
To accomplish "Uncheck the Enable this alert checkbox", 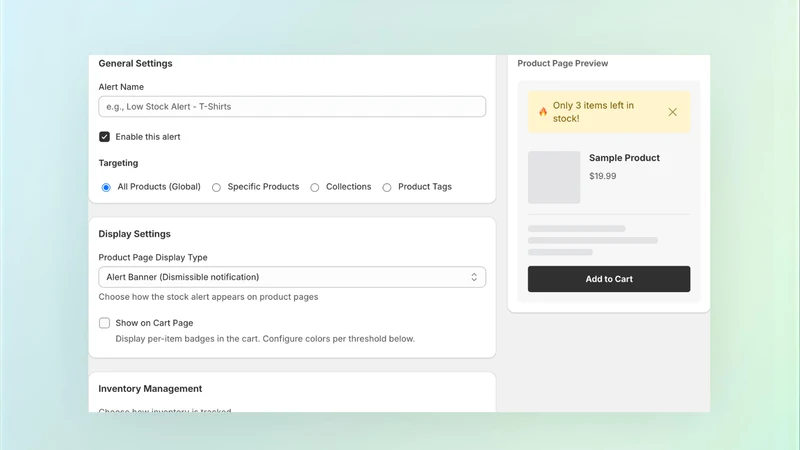I will (105, 137).
